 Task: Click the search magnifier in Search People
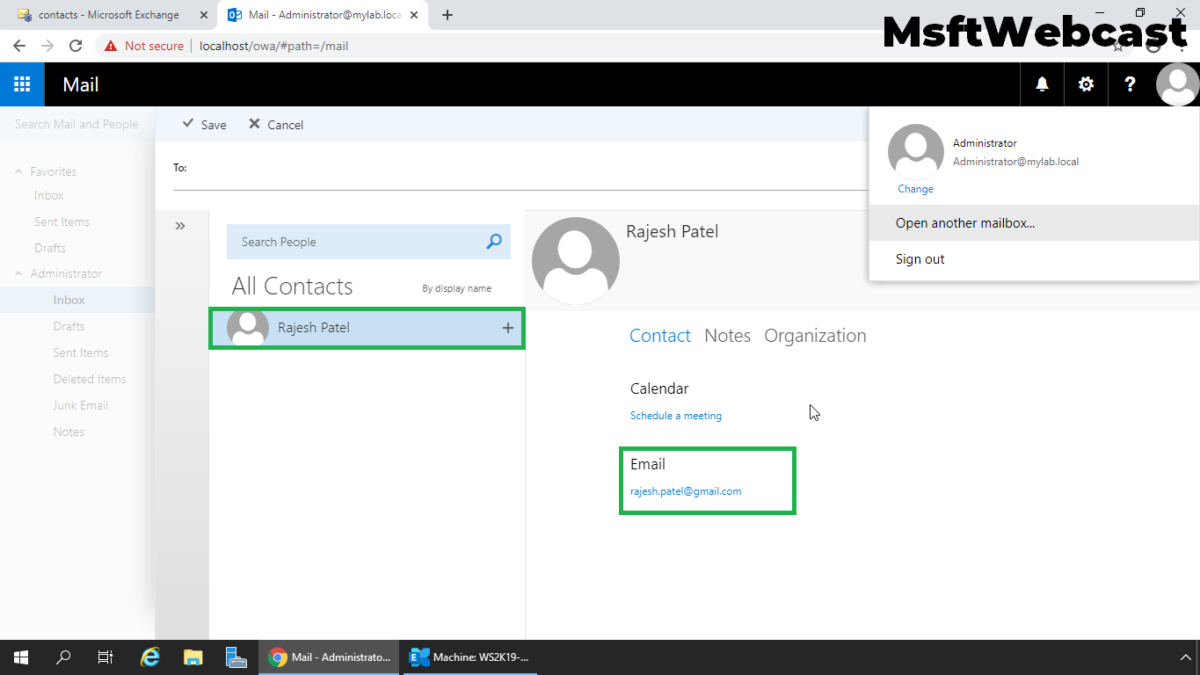[493, 241]
